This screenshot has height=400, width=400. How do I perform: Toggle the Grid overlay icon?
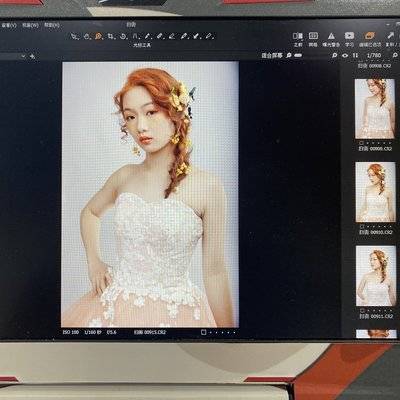(x=313, y=36)
